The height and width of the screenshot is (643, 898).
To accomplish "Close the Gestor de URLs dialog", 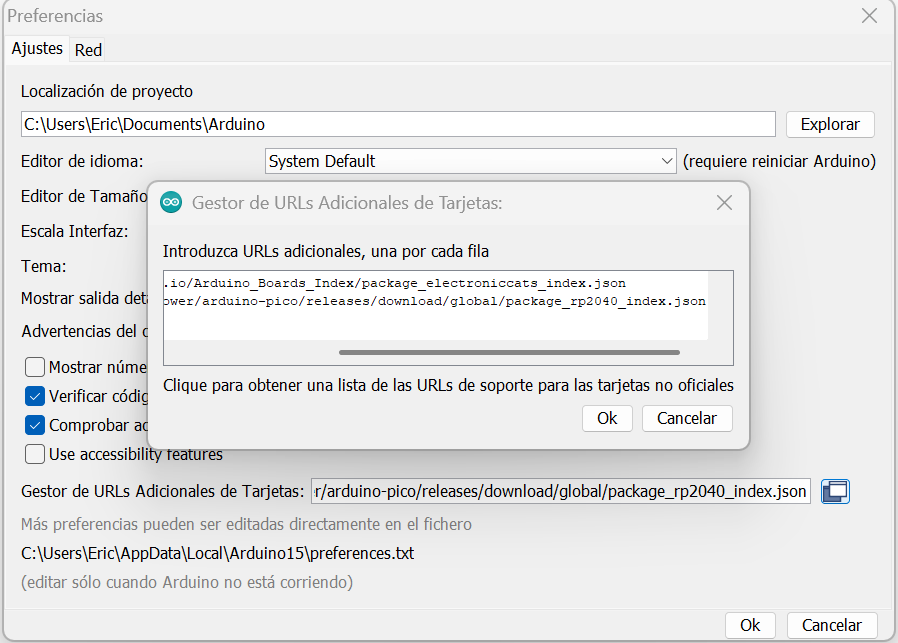I will (x=724, y=202).
